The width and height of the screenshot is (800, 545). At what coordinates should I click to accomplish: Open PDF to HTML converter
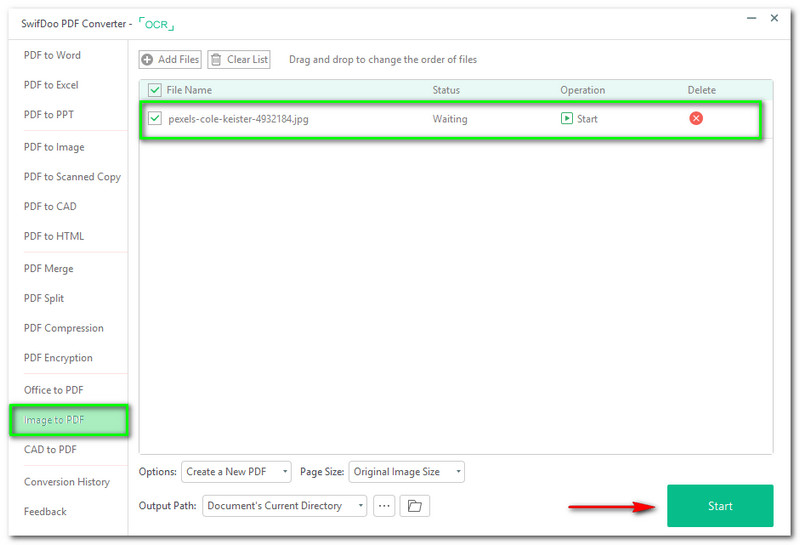point(54,236)
